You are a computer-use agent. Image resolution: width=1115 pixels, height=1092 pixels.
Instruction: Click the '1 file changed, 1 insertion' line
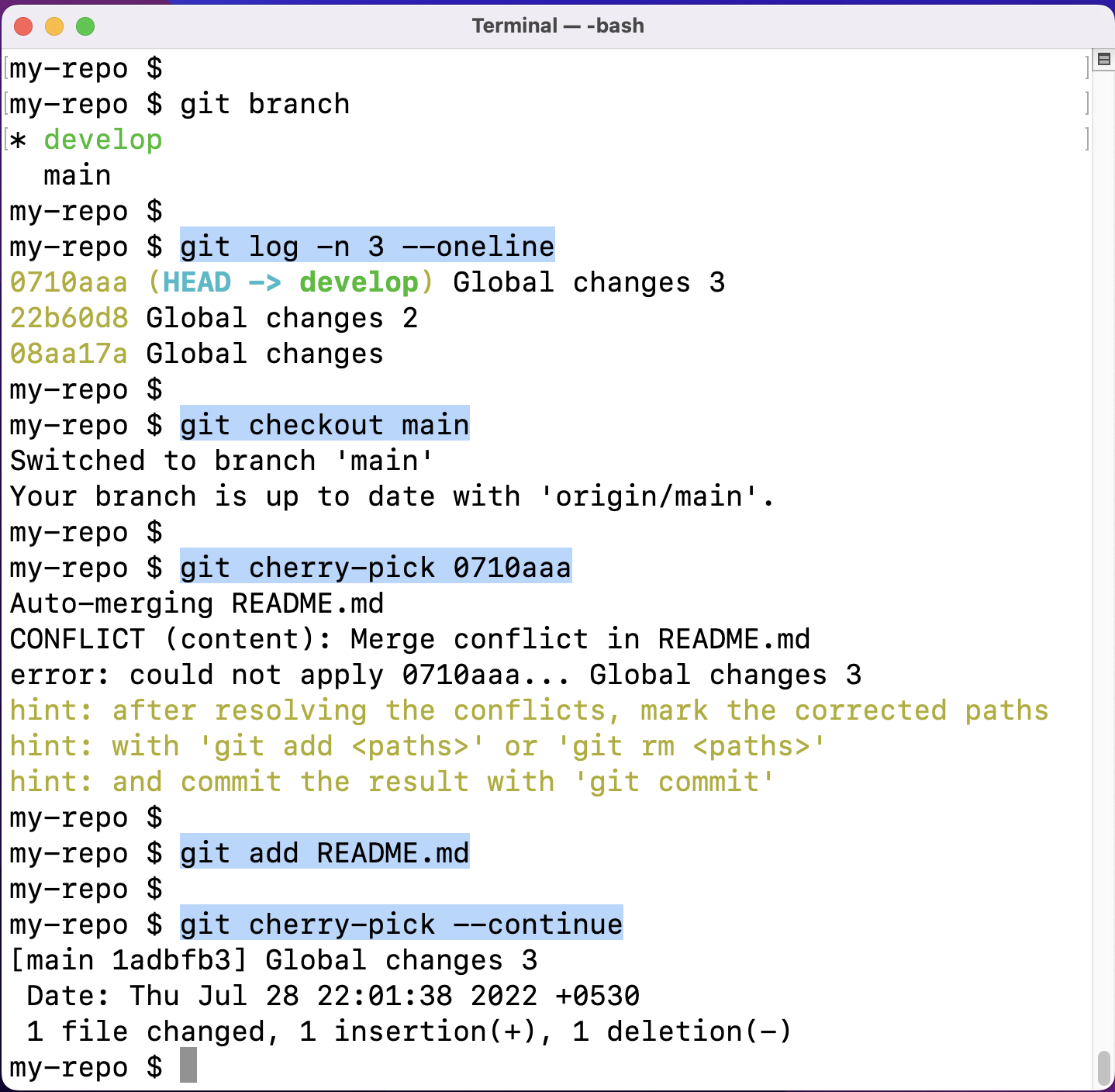(x=409, y=1032)
